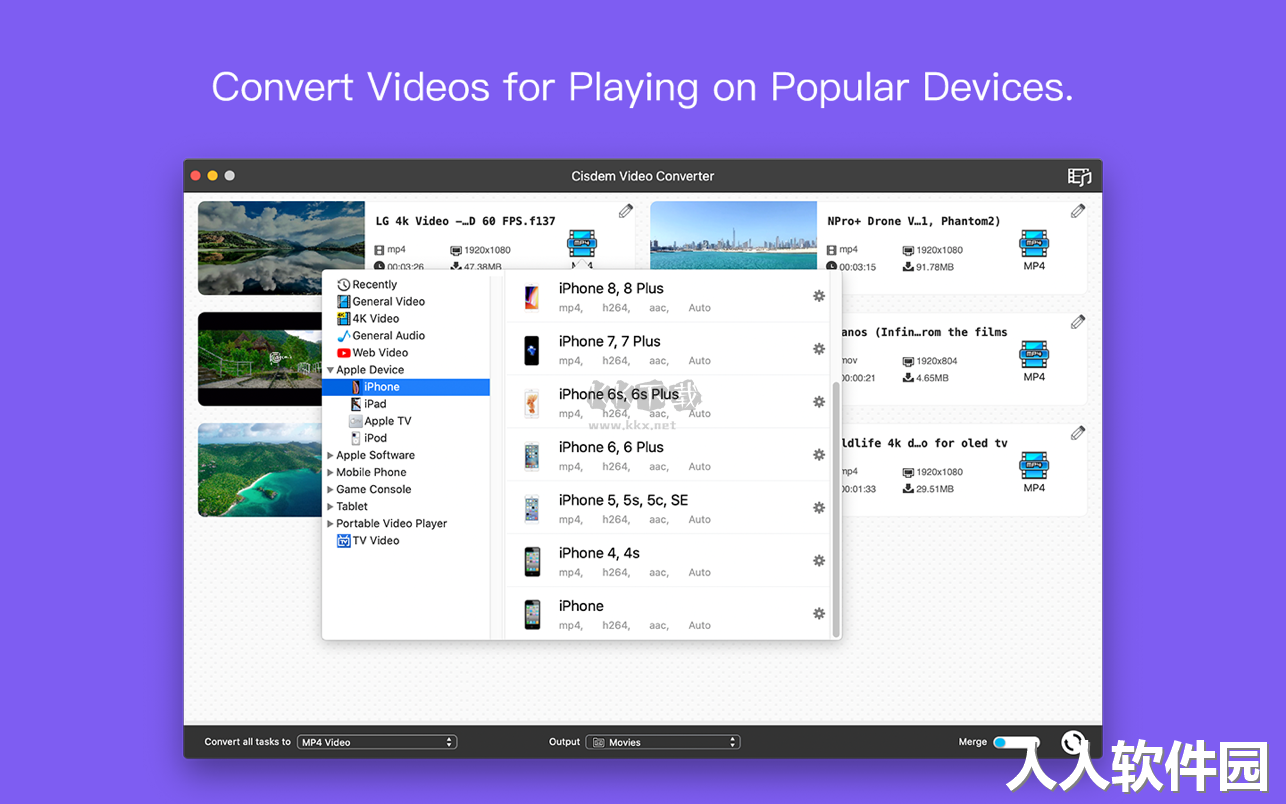This screenshot has width=1286, height=804.
Task: Expand the Tablet group
Action: click(x=330, y=506)
